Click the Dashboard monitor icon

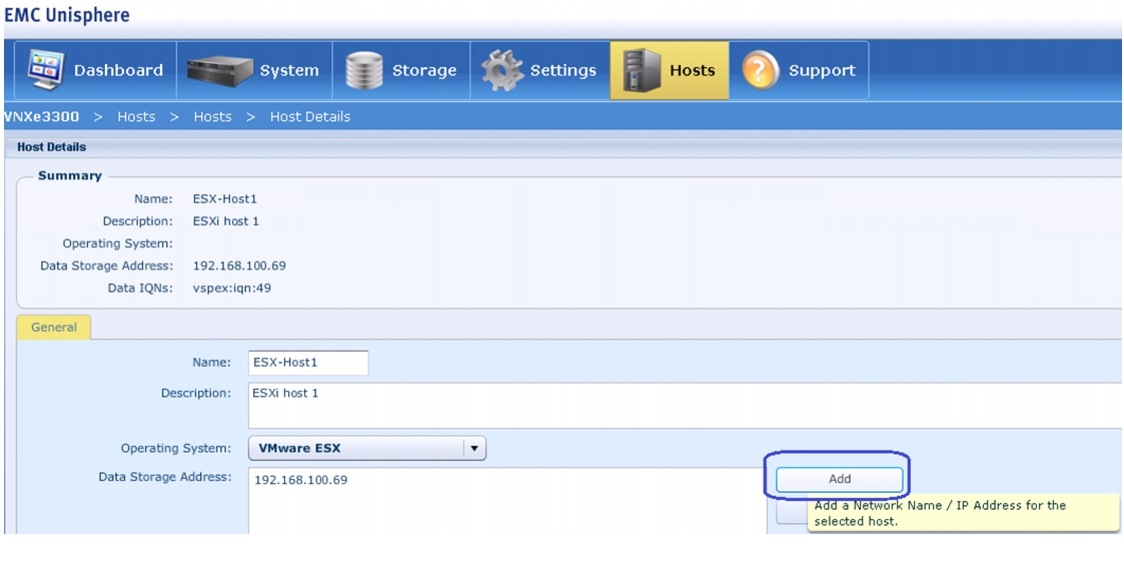tap(45, 70)
